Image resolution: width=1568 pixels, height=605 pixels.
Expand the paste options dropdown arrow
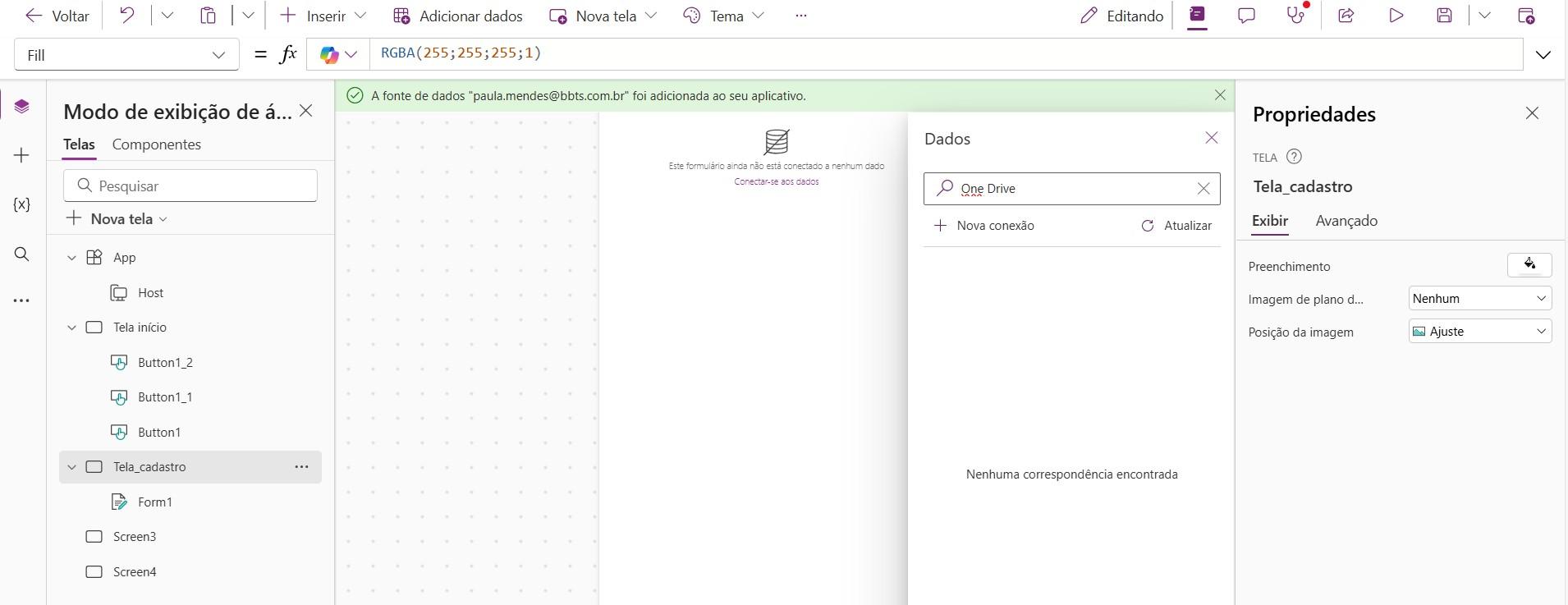[x=248, y=16]
